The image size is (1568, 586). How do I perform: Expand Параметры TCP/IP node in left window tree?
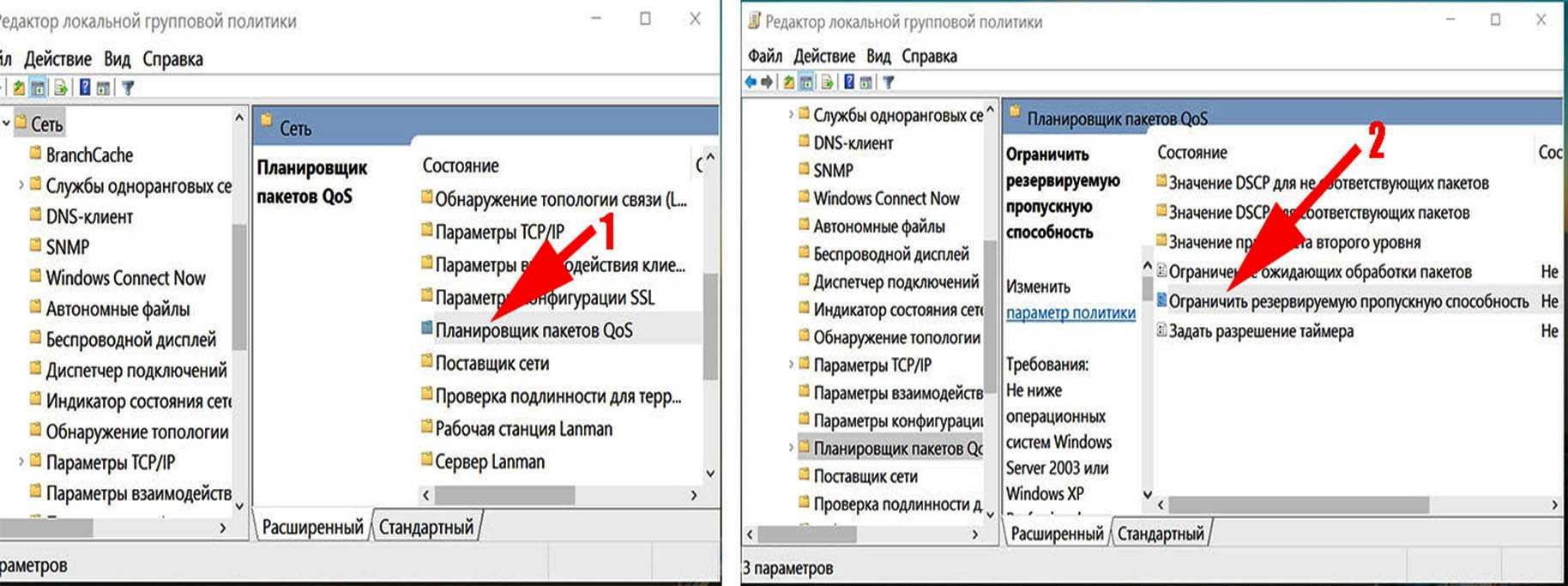tap(21, 462)
